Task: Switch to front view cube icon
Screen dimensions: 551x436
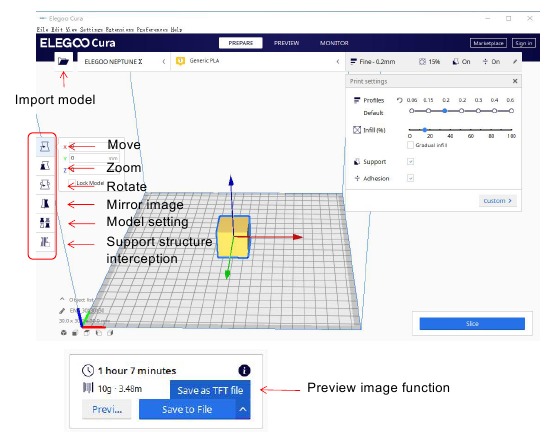Action: 75,333
